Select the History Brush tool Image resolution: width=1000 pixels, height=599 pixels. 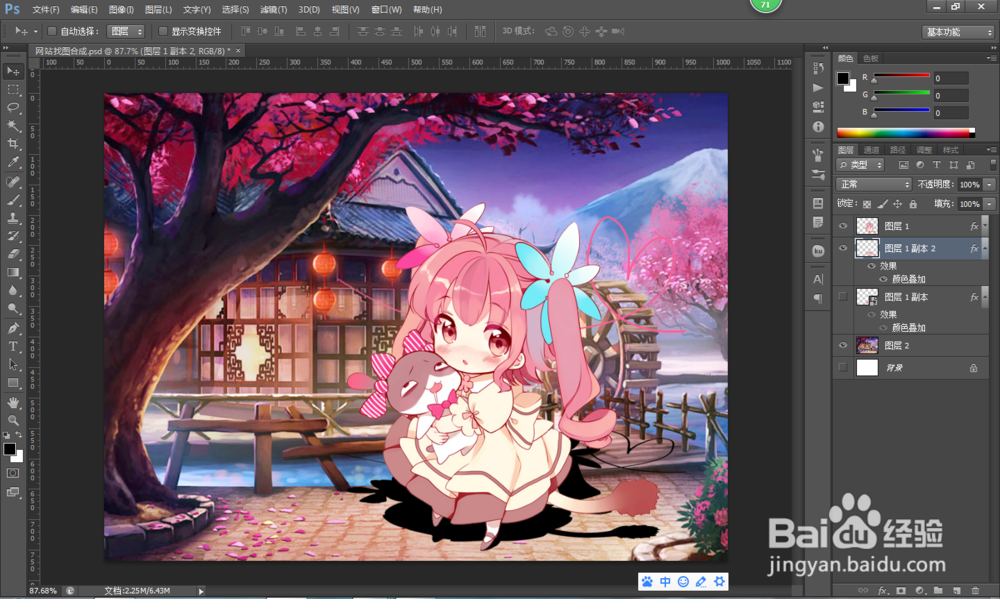[13, 236]
